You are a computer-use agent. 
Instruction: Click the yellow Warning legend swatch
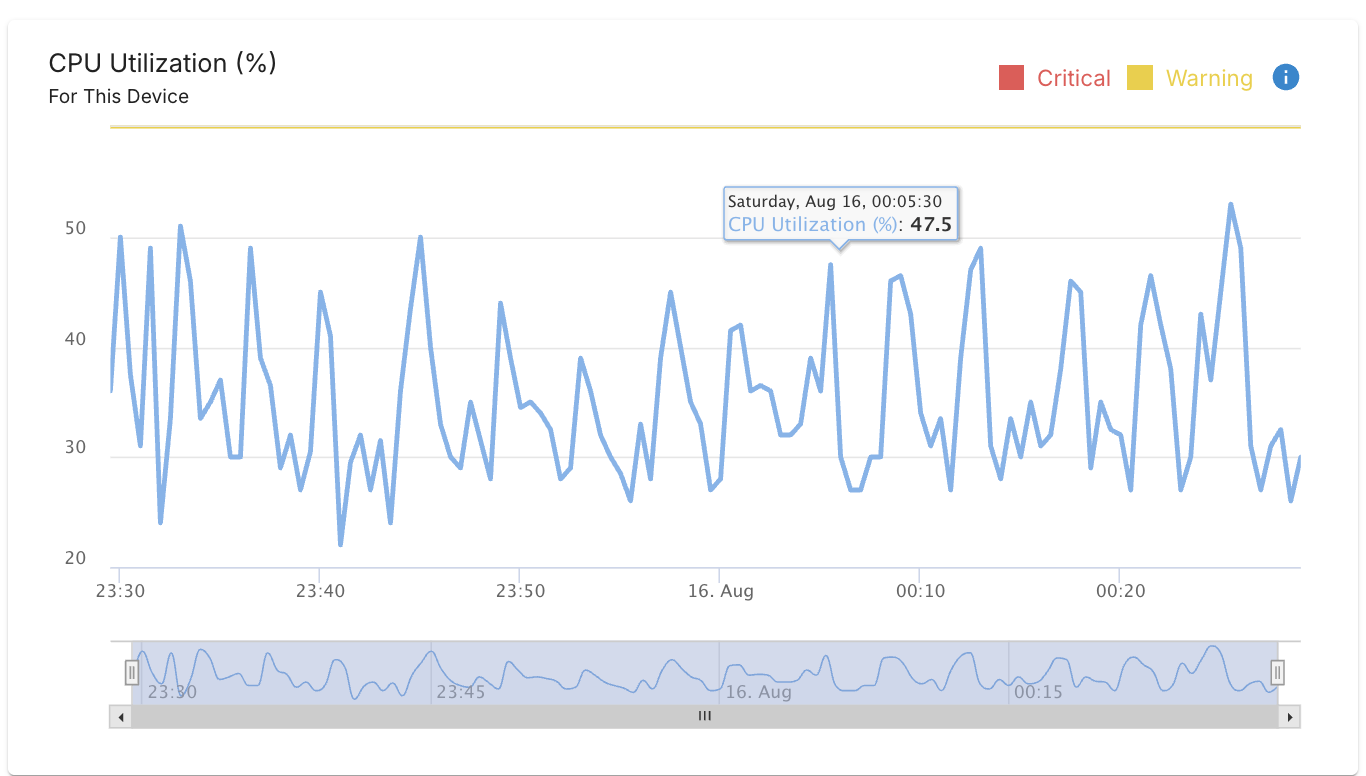1140,78
